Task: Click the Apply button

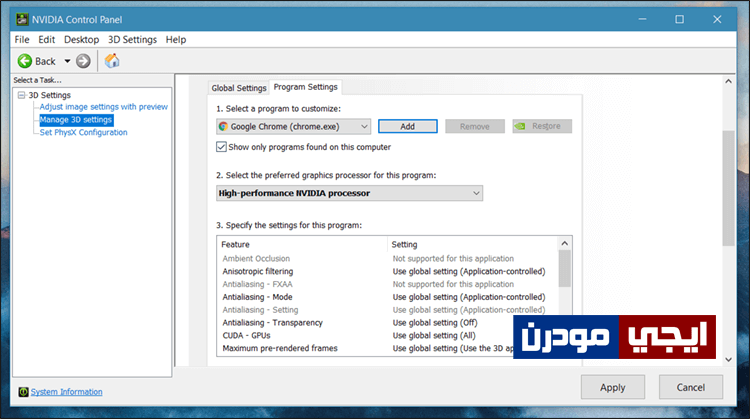Action: 613,387
